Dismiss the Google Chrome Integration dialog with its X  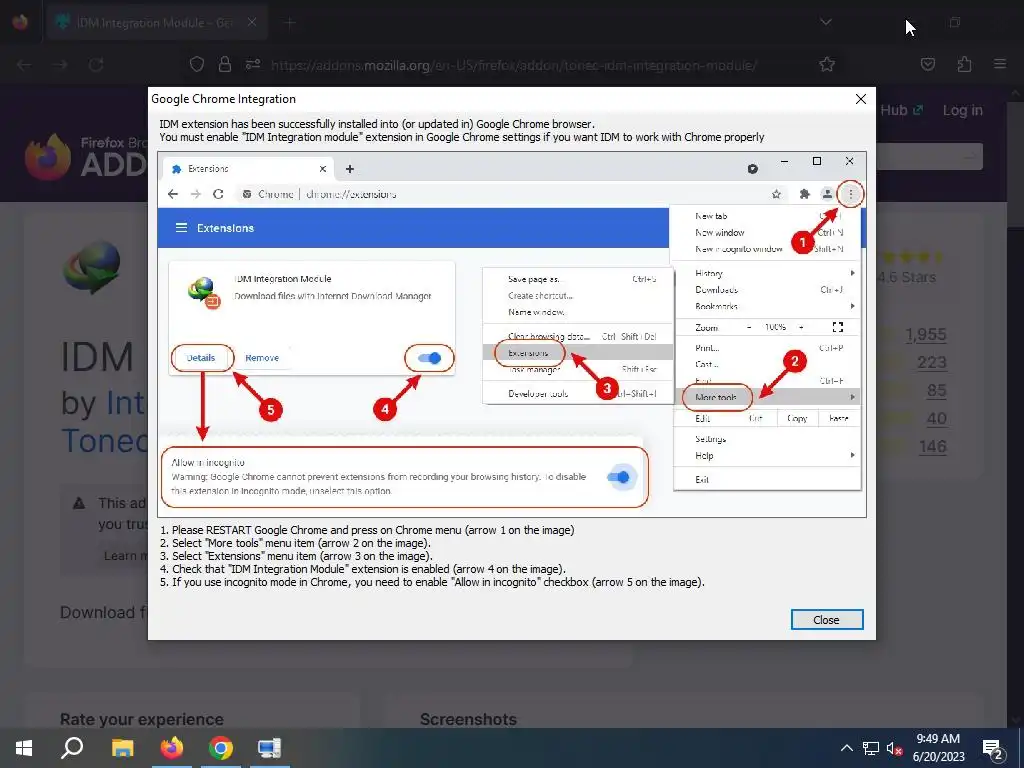pyautogui.click(x=861, y=99)
